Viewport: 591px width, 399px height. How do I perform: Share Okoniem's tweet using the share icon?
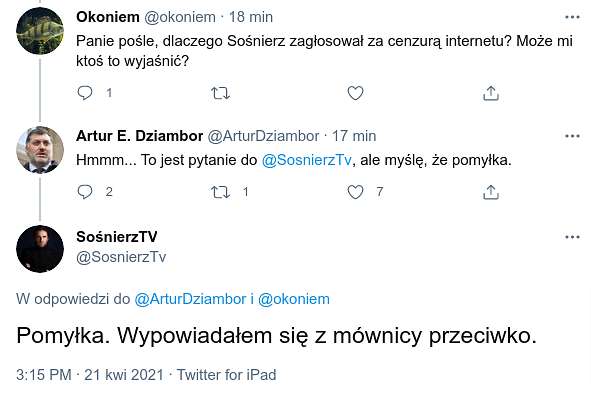click(490, 93)
